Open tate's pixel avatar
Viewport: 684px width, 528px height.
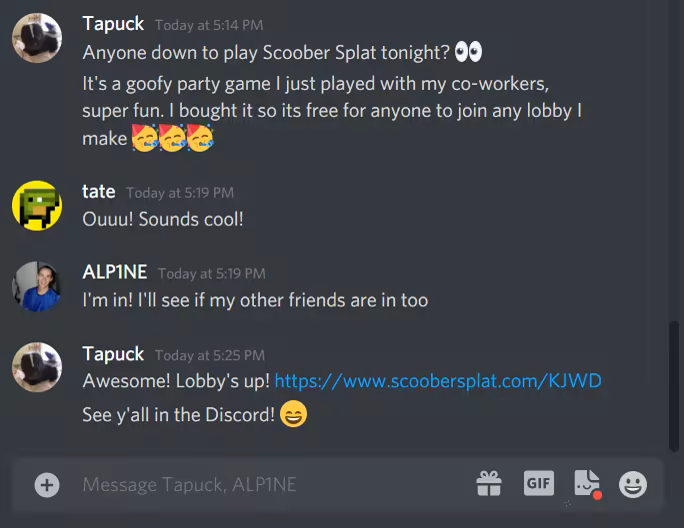[x=37, y=206]
